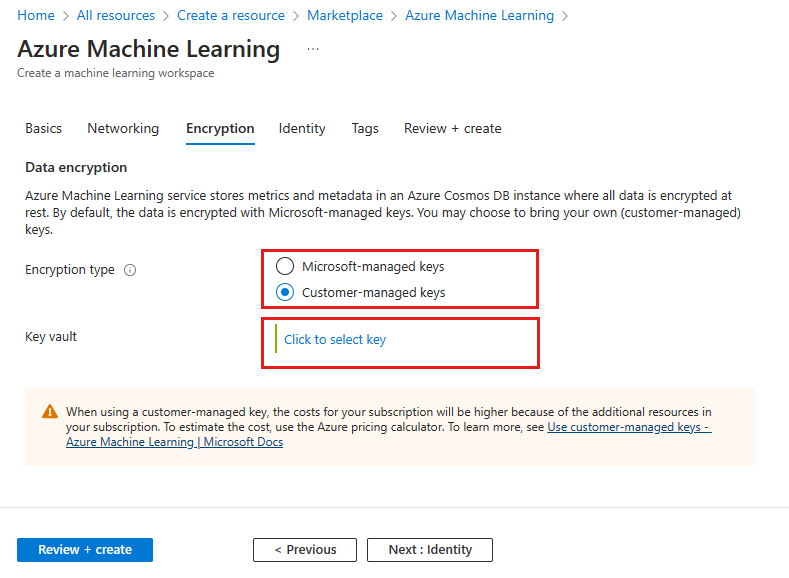
Task: Navigate to Home in the breadcrumb
Action: (x=36, y=15)
